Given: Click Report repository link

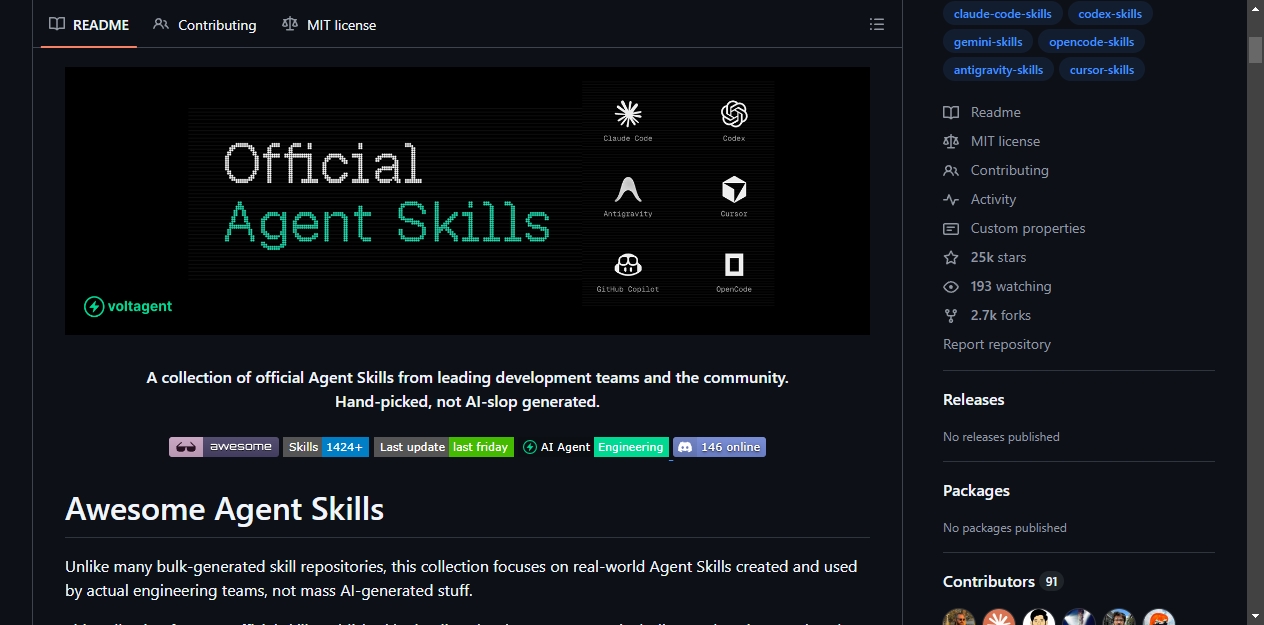Looking at the screenshot, I should tap(996, 344).
